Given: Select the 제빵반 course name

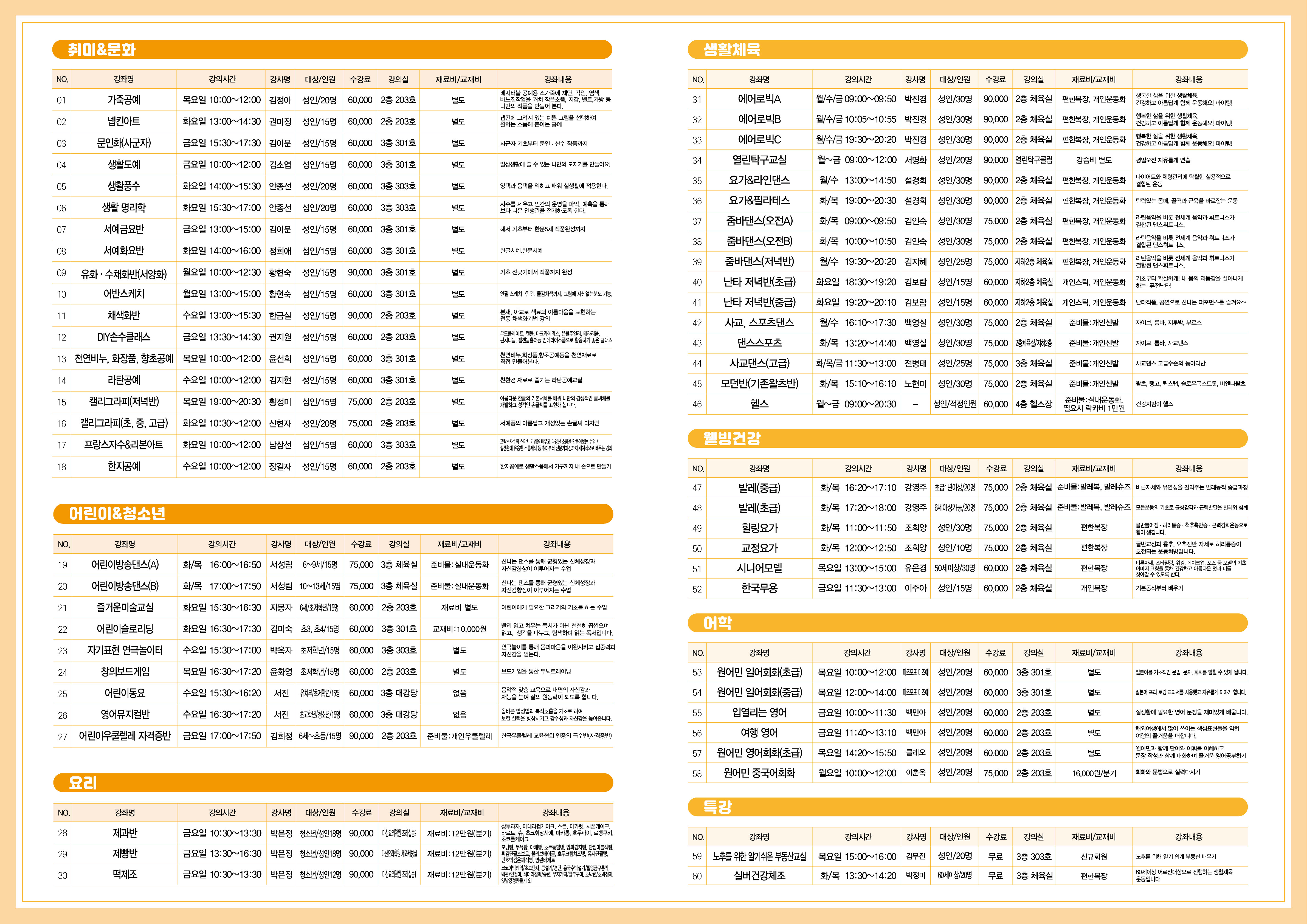Looking at the screenshot, I should pyautogui.click(x=125, y=854).
